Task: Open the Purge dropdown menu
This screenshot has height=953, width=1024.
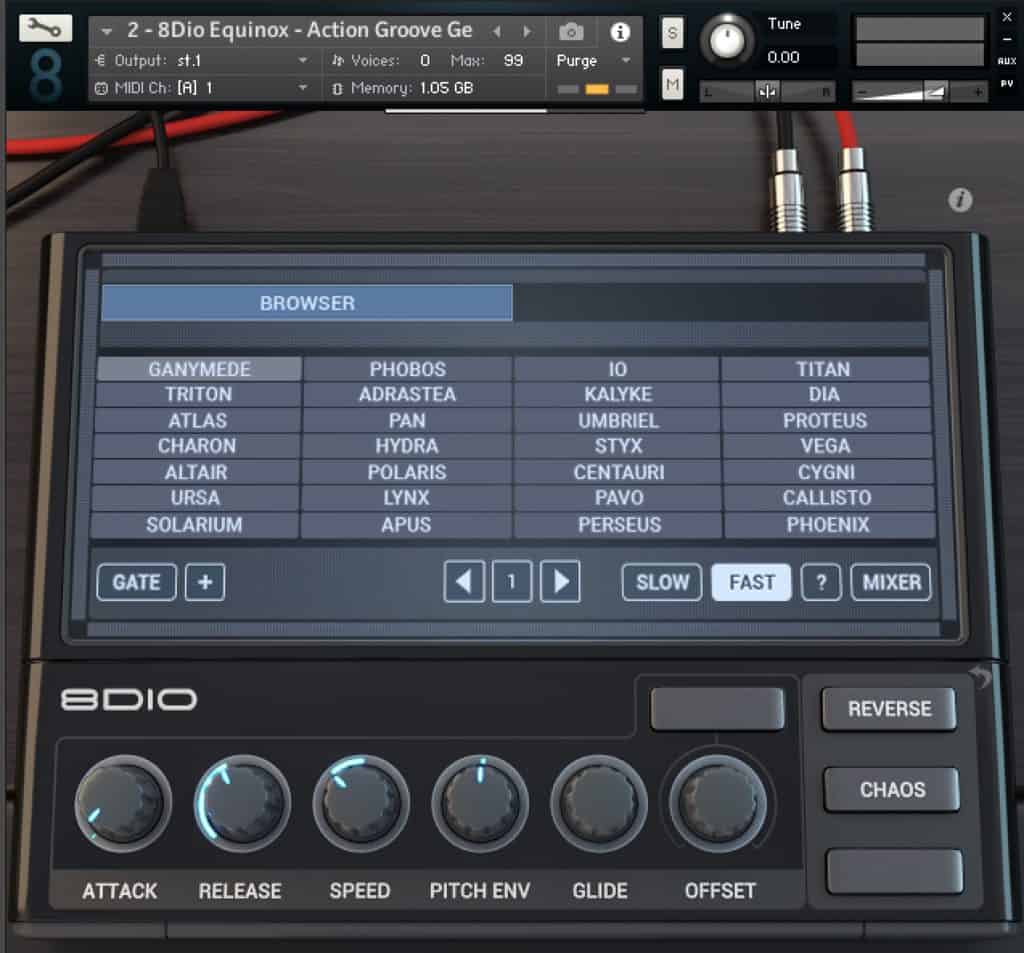Action: click(x=593, y=61)
